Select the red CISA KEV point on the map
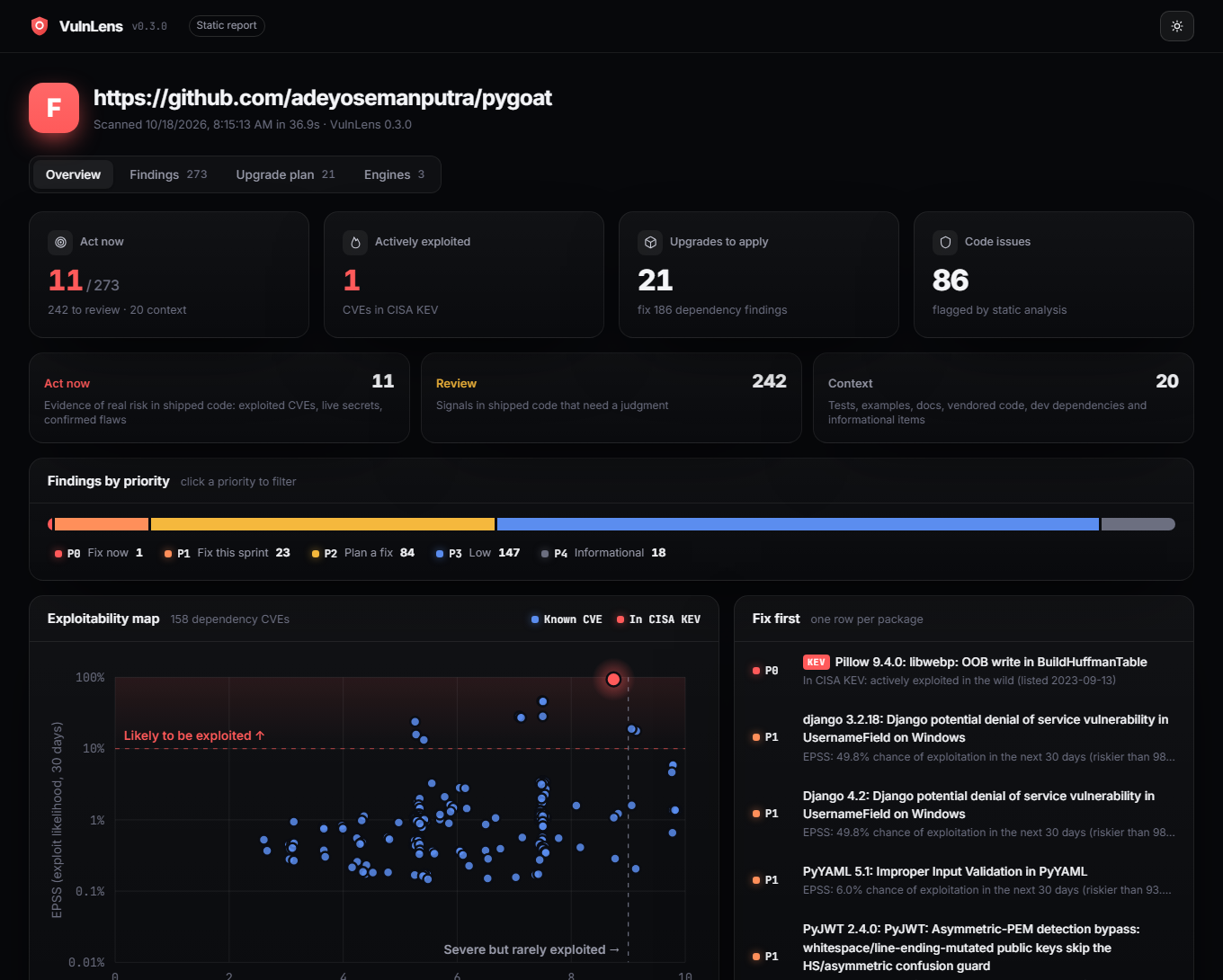 (613, 679)
